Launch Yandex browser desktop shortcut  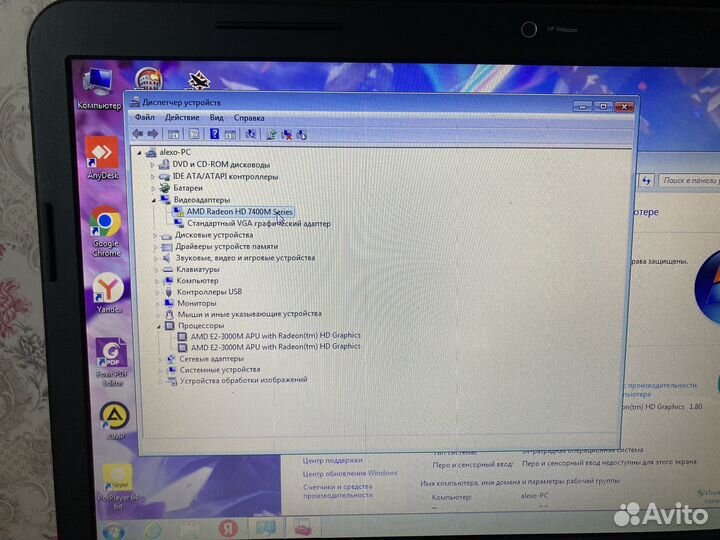point(109,293)
